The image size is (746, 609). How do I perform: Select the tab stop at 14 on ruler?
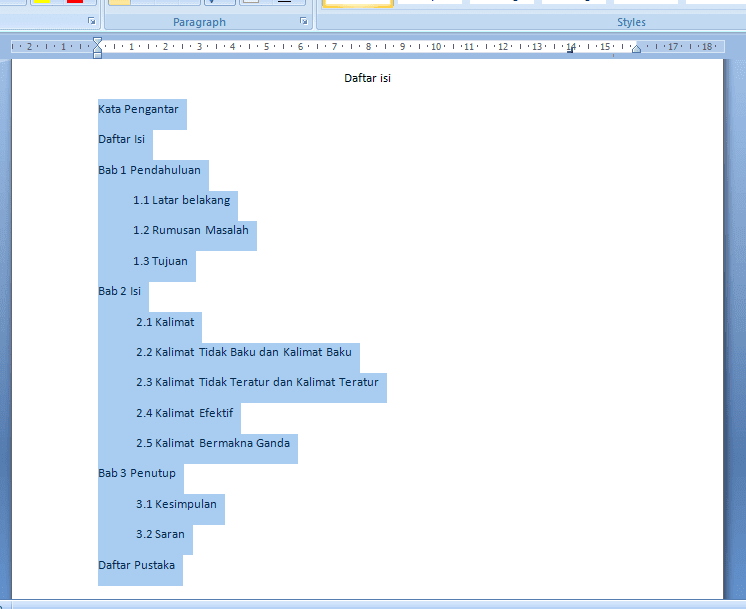coord(570,50)
